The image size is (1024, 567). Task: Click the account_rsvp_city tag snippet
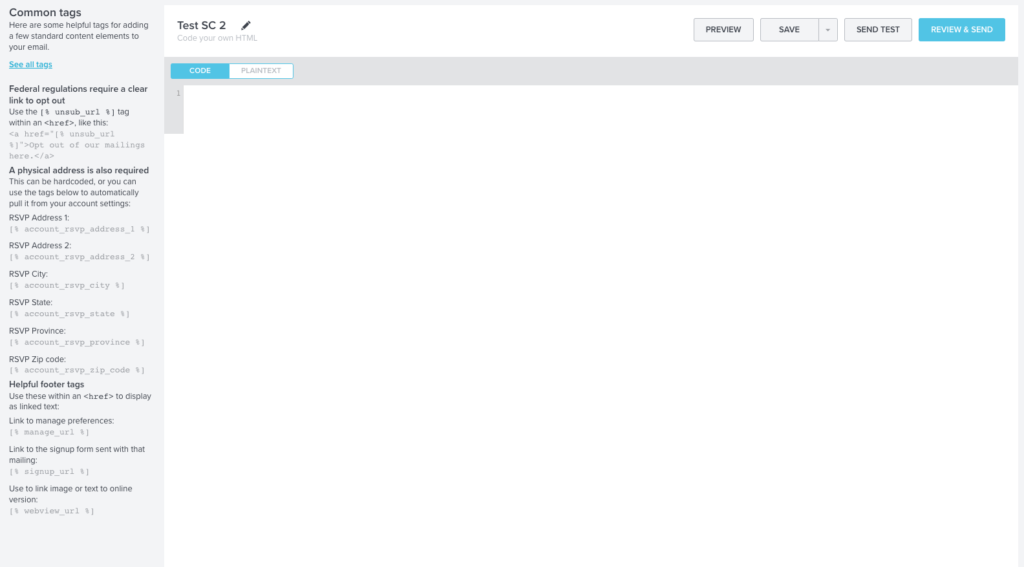pos(67,285)
